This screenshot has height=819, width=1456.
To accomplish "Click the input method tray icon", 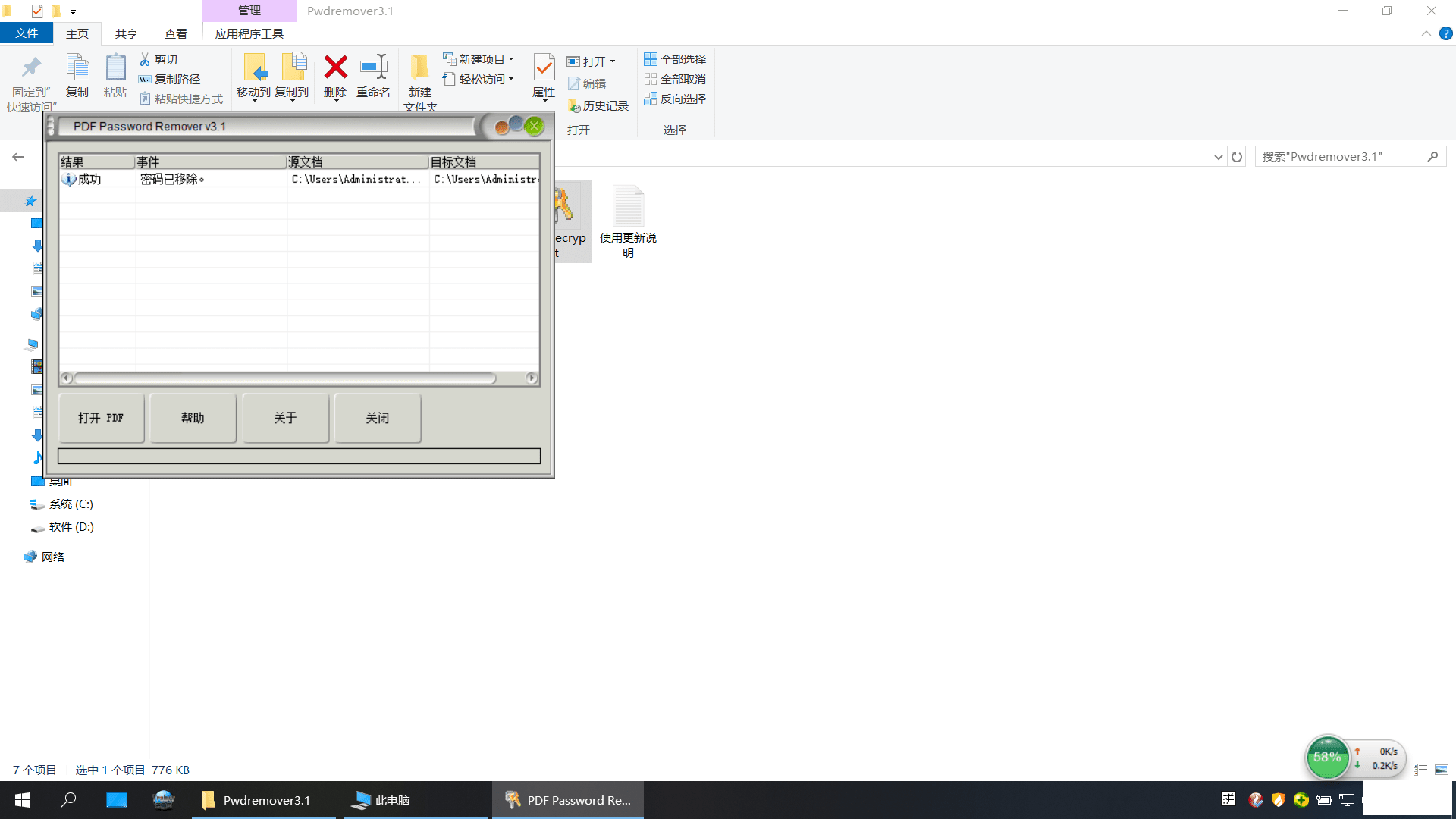I will [1228, 799].
